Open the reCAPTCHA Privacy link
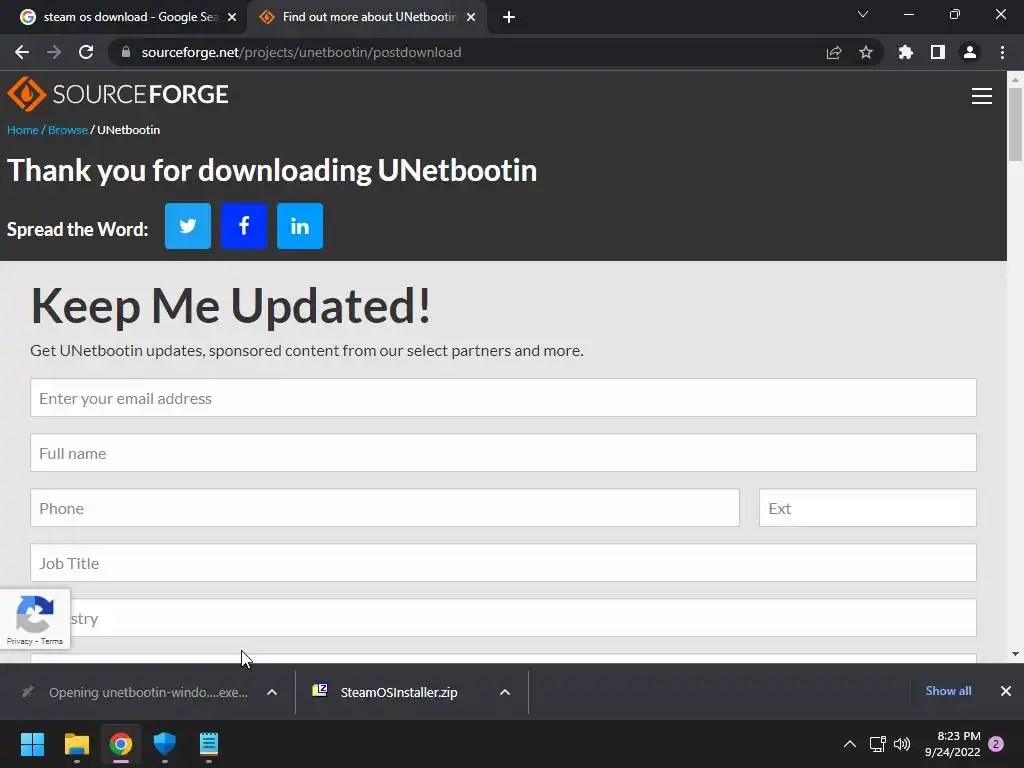The width and height of the screenshot is (1024, 768). [x=20, y=641]
